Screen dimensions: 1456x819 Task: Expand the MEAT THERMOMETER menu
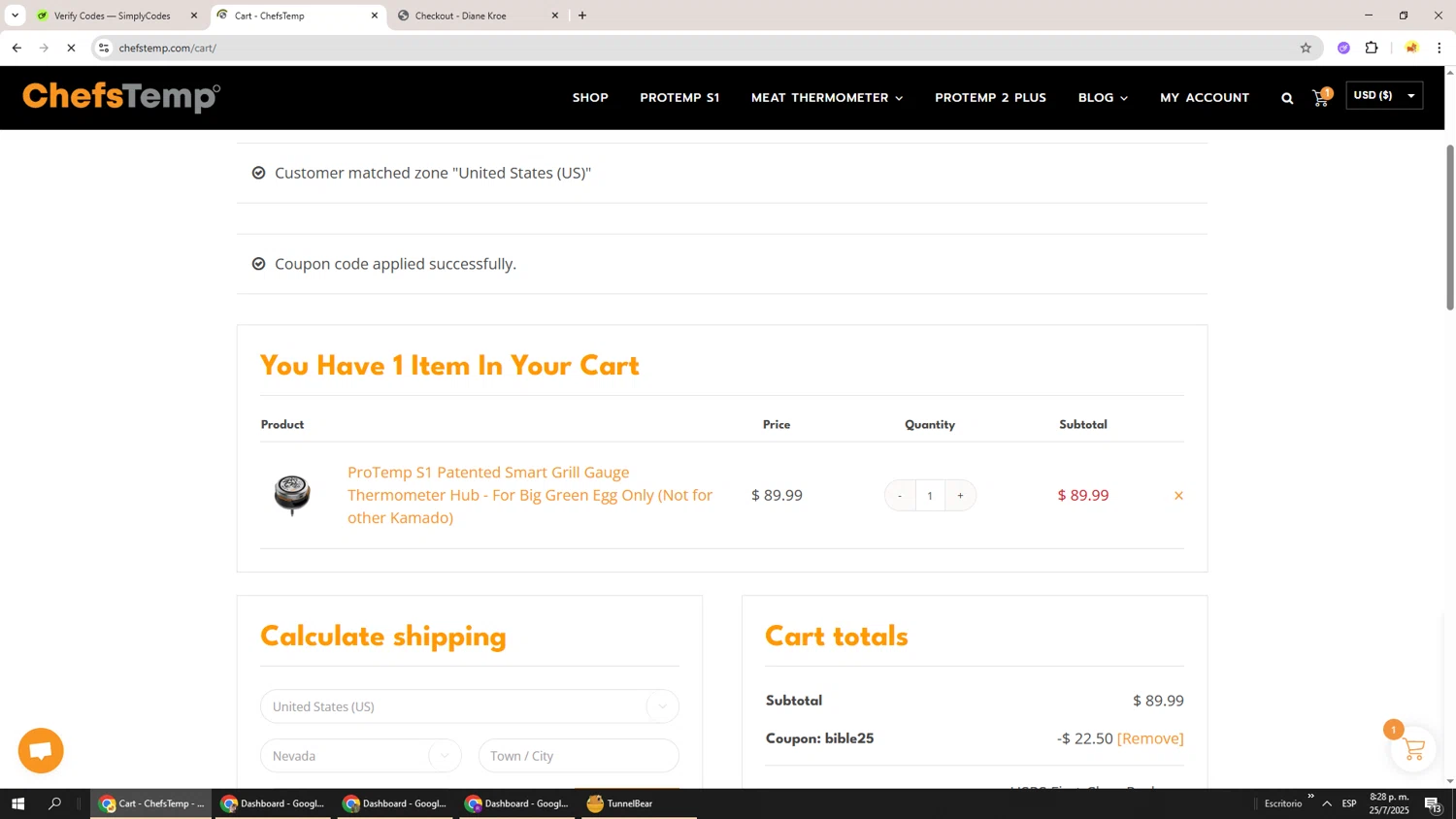click(x=827, y=98)
